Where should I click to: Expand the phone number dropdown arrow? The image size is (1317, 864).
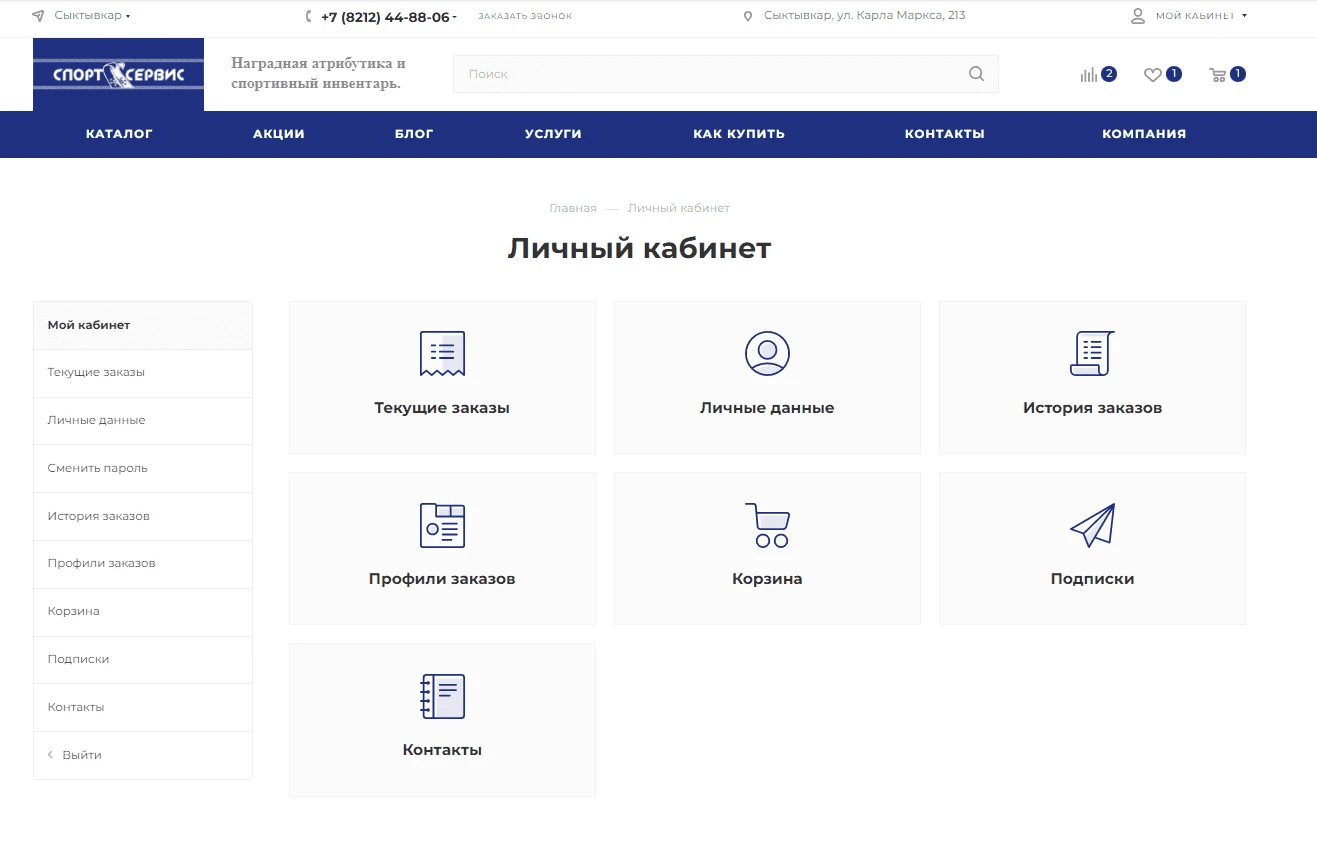tap(455, 17)
